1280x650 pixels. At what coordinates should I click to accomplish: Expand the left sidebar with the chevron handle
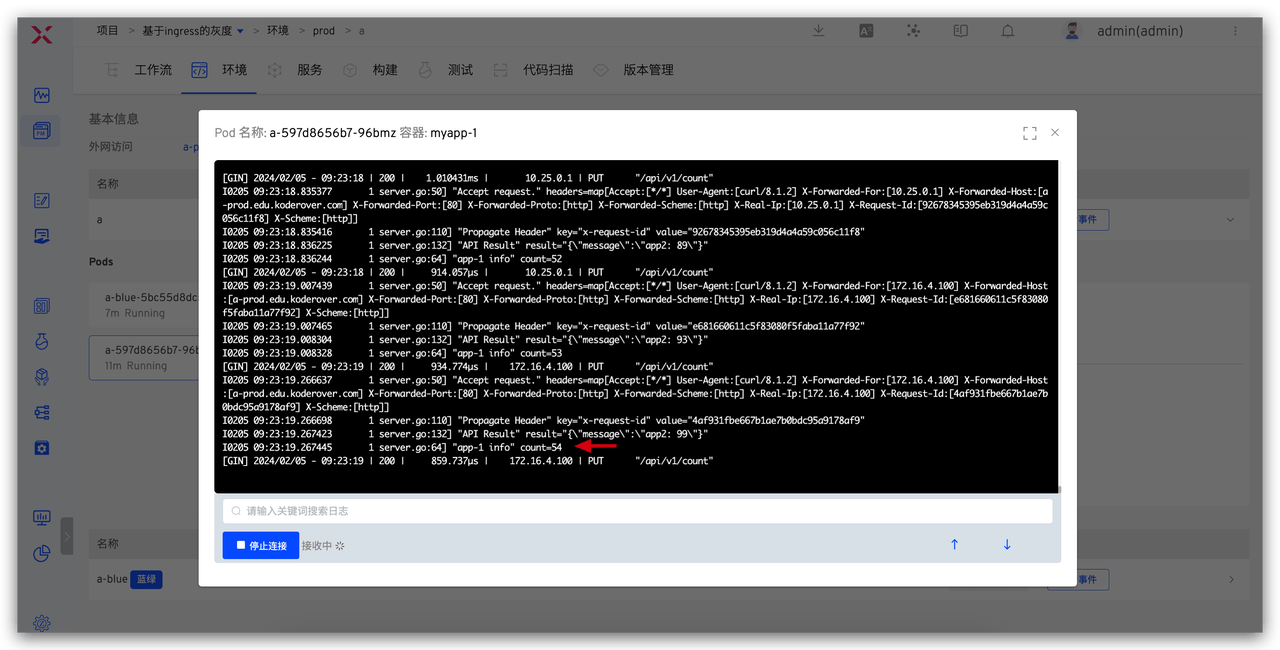tap(67, 537)
